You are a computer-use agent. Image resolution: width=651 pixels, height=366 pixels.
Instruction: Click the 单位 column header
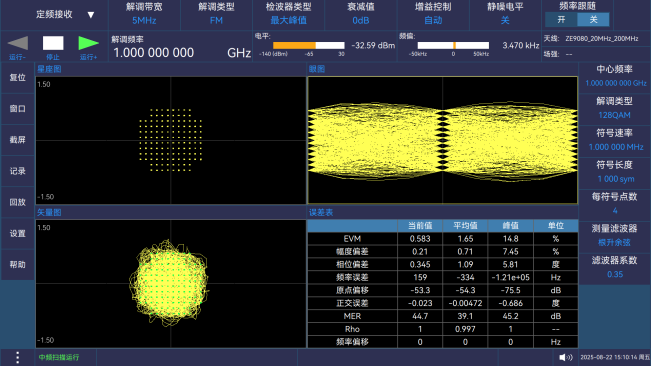click(556, 226)
